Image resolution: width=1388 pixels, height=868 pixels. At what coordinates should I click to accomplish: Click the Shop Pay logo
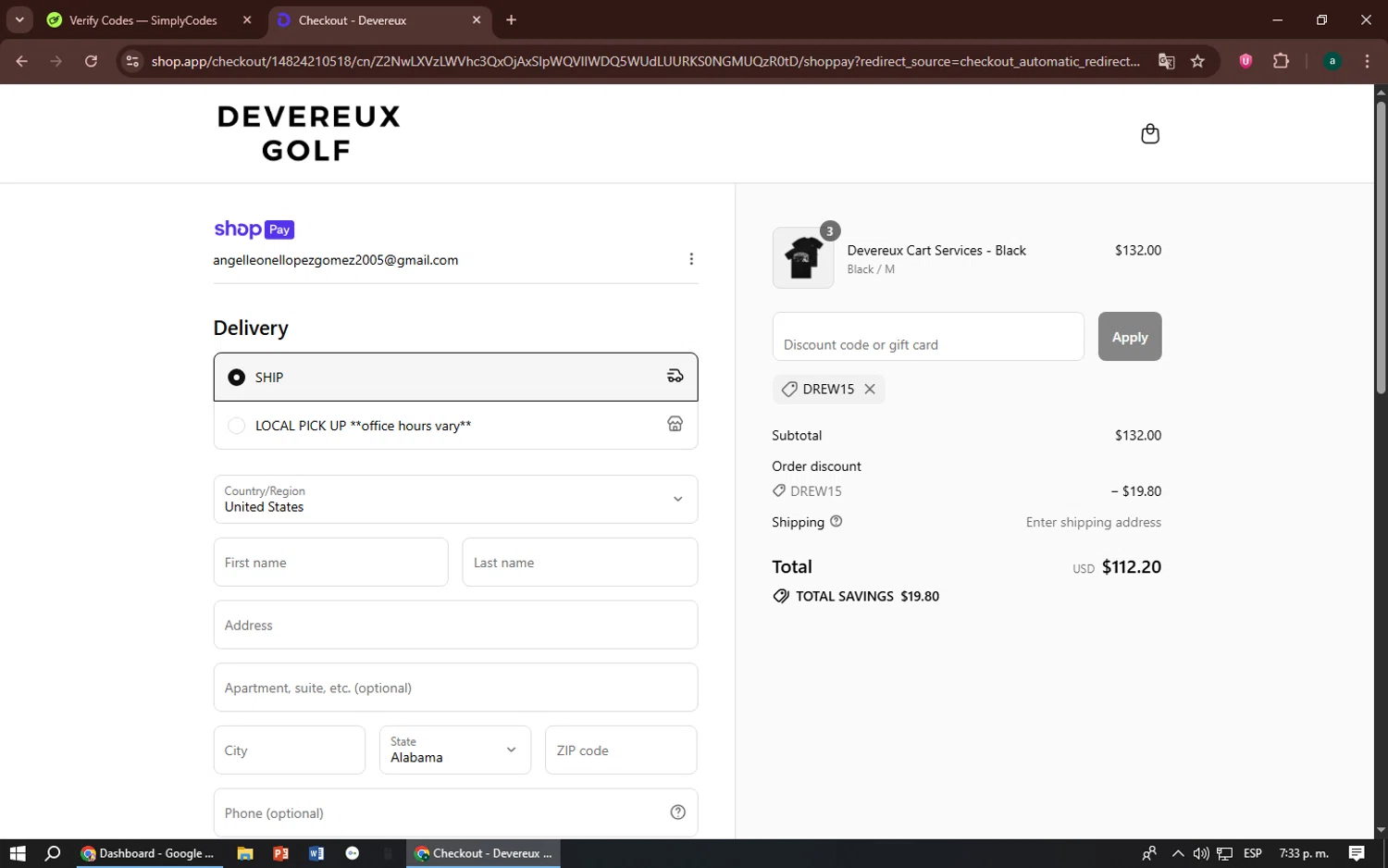pos(254,229)
